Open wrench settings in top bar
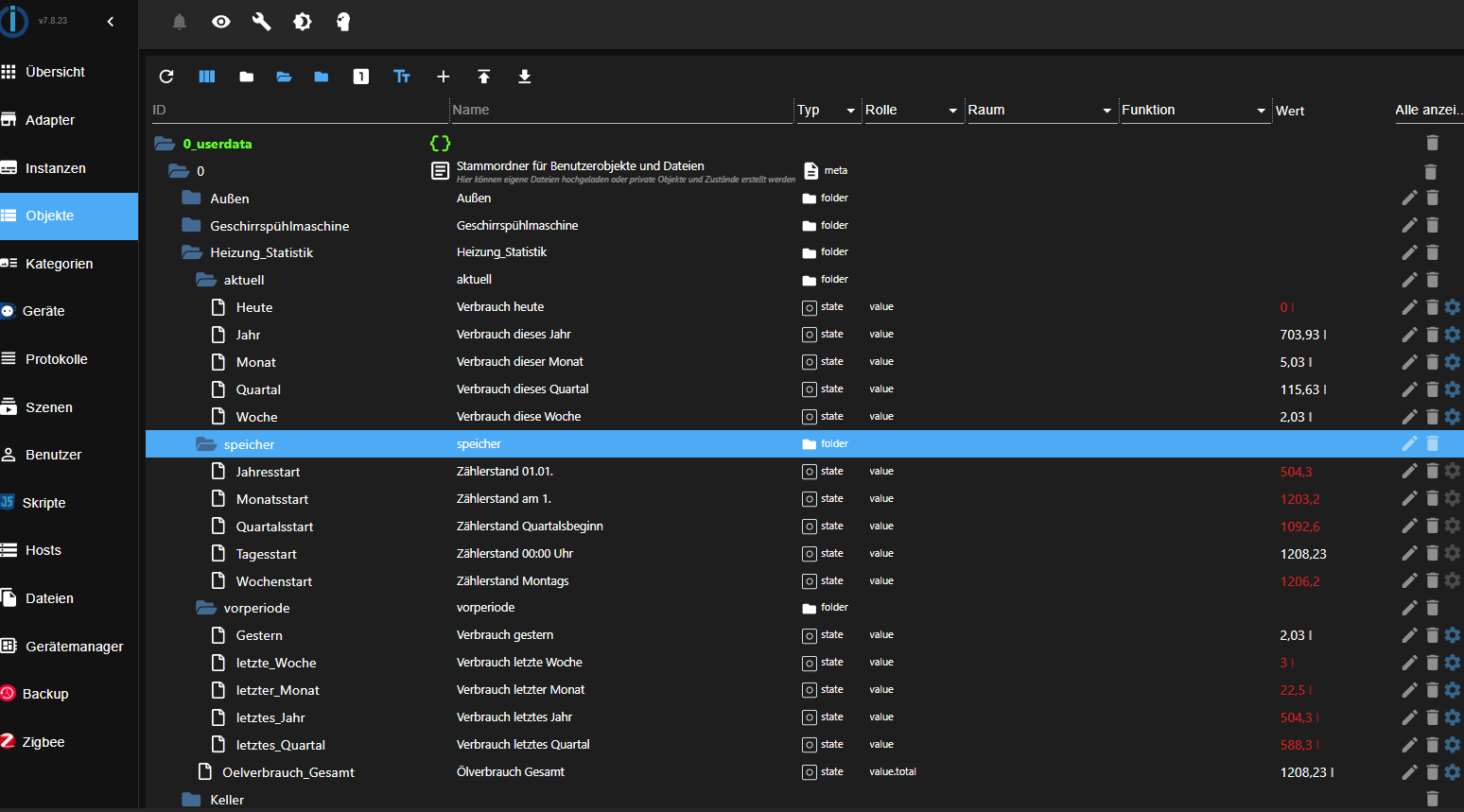The image size is (1464, 812). pyautogui.click(x=262, y=22)
